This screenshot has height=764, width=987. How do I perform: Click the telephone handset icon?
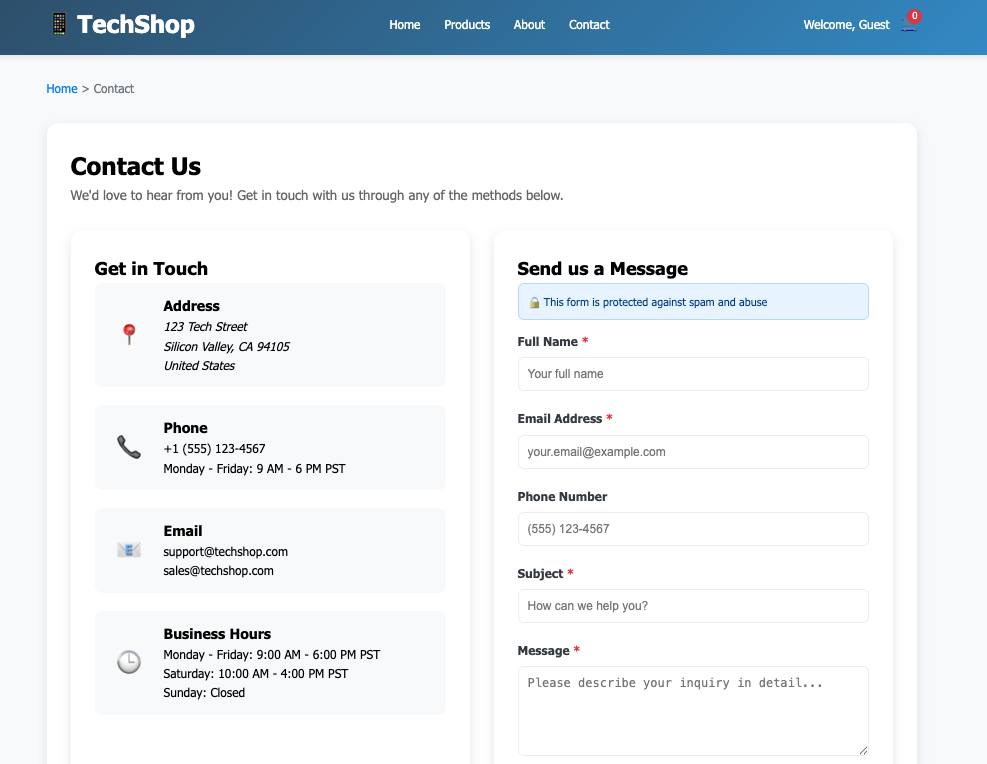[129, 447]
